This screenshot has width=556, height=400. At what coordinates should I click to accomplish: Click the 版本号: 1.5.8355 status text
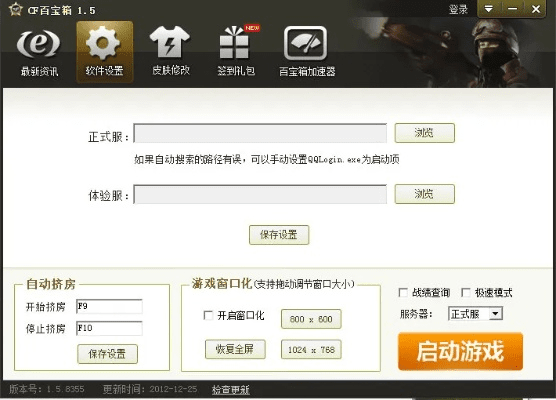tap(47, 389)
